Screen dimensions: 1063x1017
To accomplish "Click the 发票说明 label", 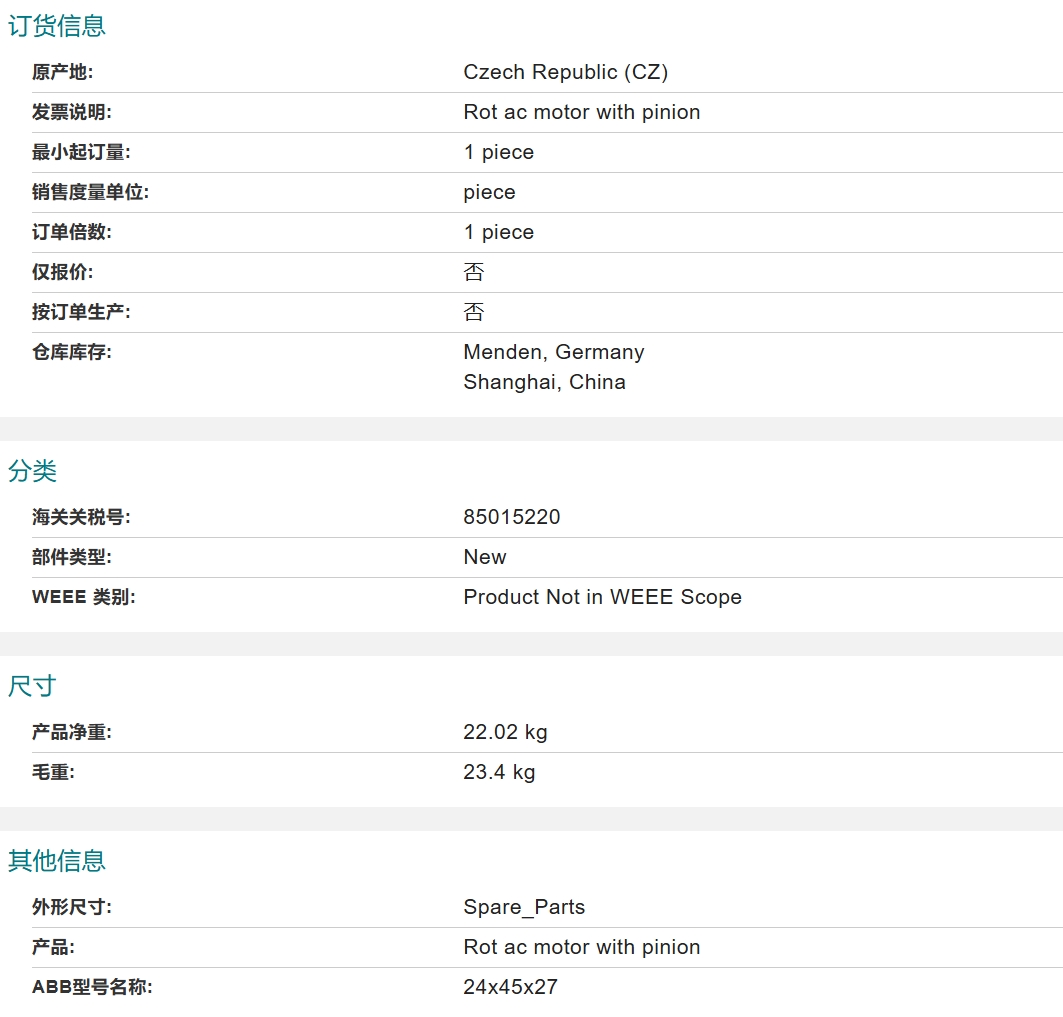I will click(72, 112).
